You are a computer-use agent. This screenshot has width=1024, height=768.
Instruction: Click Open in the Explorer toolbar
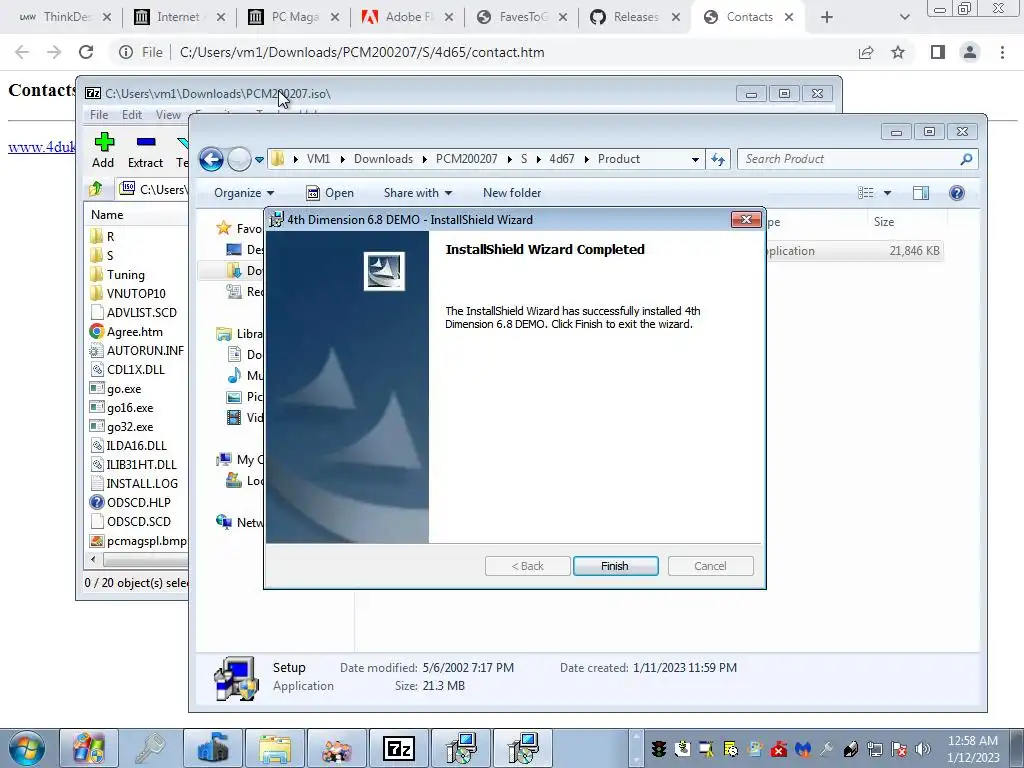(330, 193)
